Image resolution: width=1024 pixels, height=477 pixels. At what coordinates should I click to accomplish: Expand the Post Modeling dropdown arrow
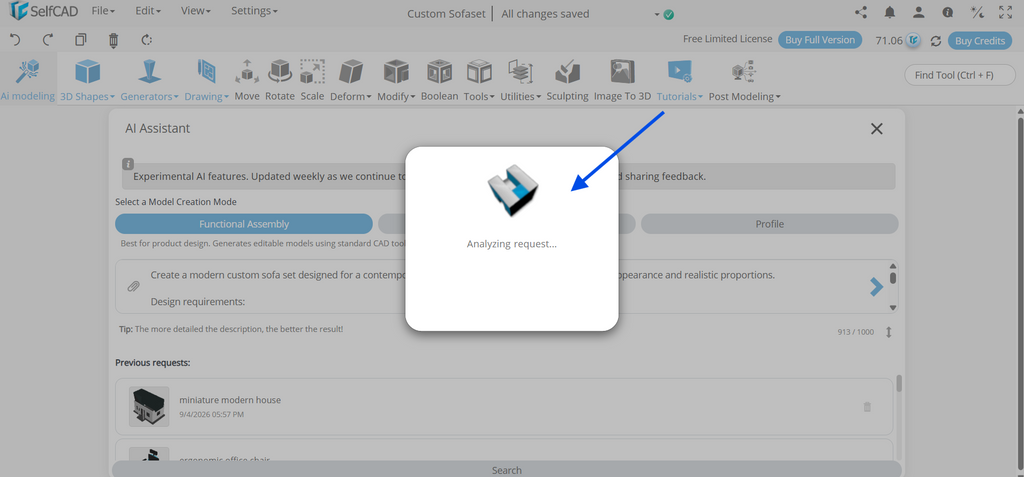point(778,97)
